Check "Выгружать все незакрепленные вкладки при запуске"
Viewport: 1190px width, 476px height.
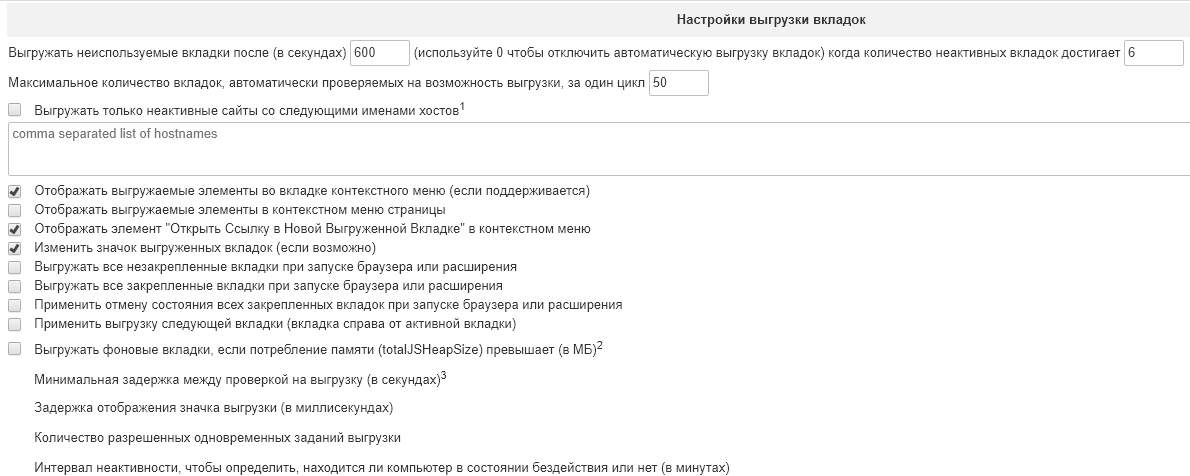click(14, 267)
